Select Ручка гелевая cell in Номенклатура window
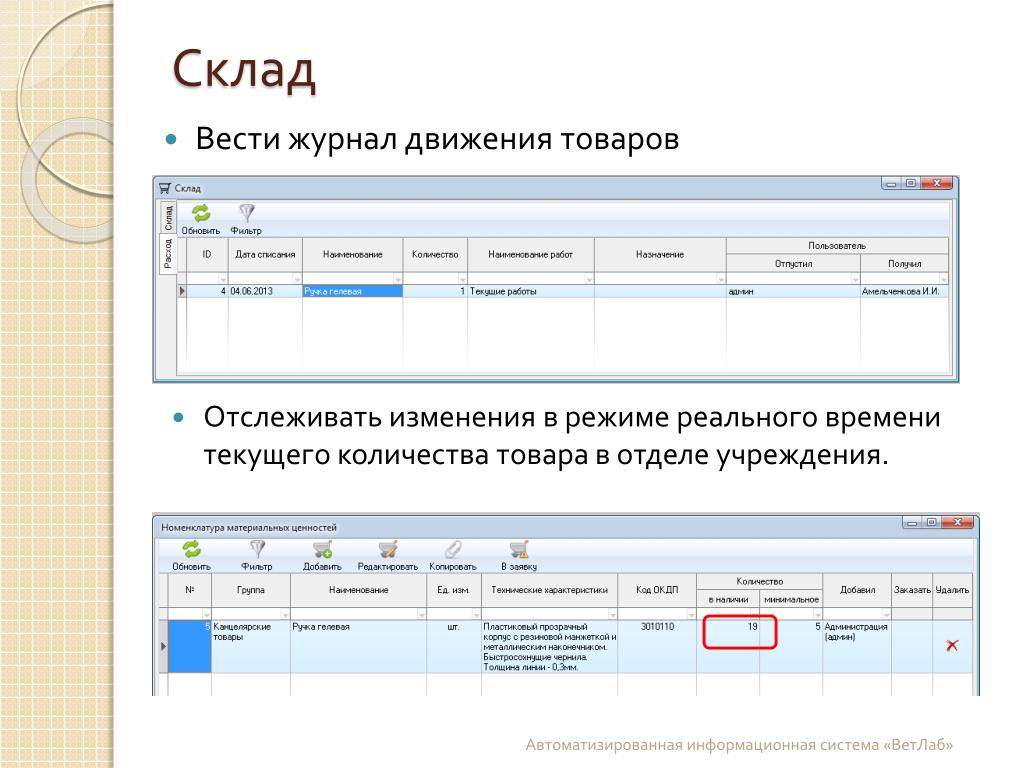The height and width of the screenshot is (768, 1024). pos(359,647)
